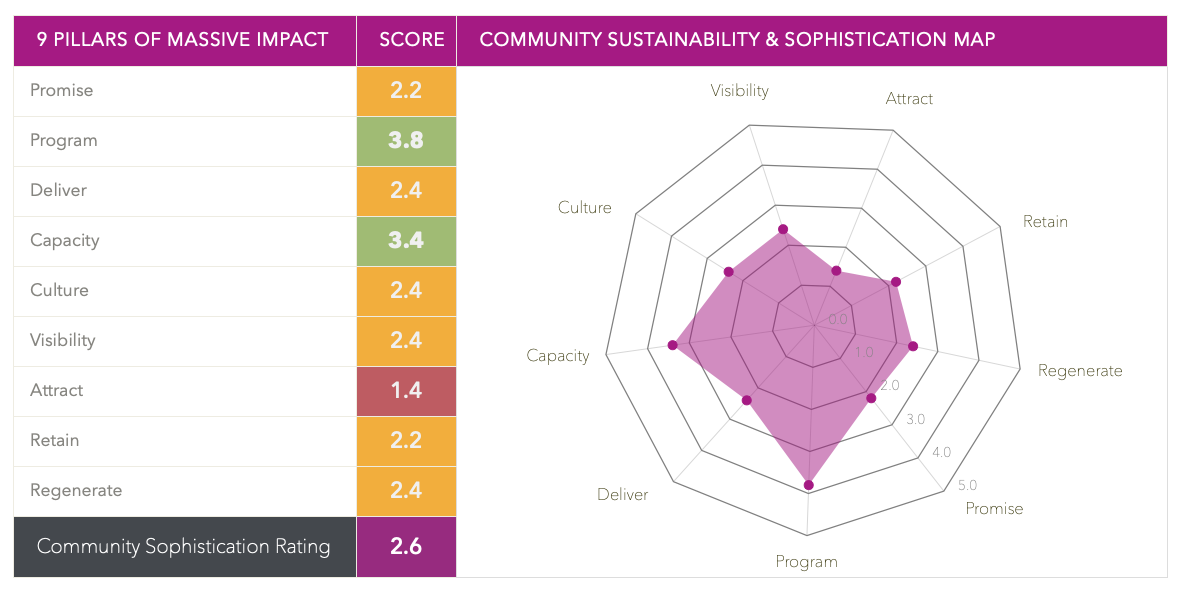Click the red 1.4 Attract score cell
This screenshot has width=1181, height=596.
click(x=406, y=391)
